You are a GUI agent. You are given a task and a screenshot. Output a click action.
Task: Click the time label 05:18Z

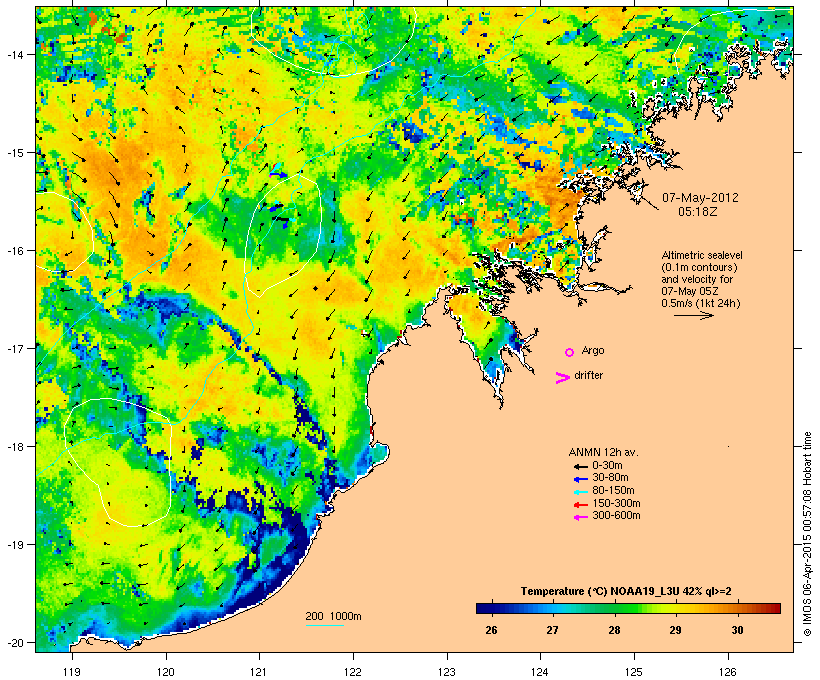(698, 212)
